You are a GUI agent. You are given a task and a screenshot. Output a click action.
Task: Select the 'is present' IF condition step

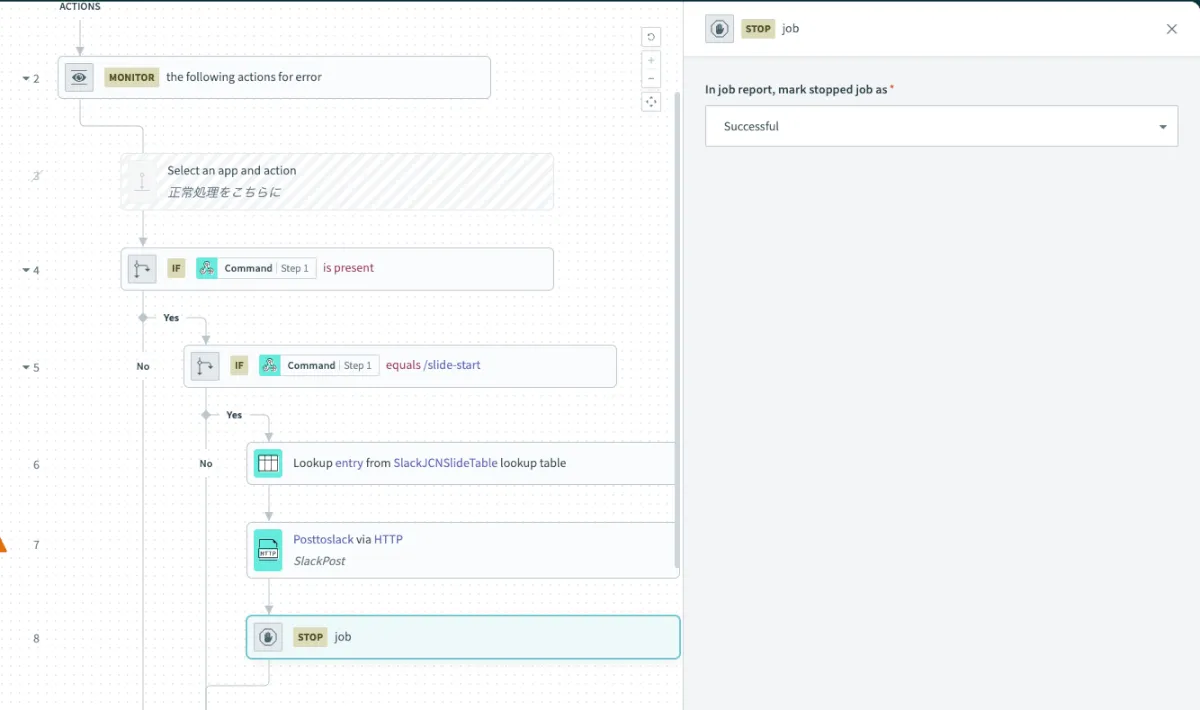pyautogui.click(x=337, y=269)
